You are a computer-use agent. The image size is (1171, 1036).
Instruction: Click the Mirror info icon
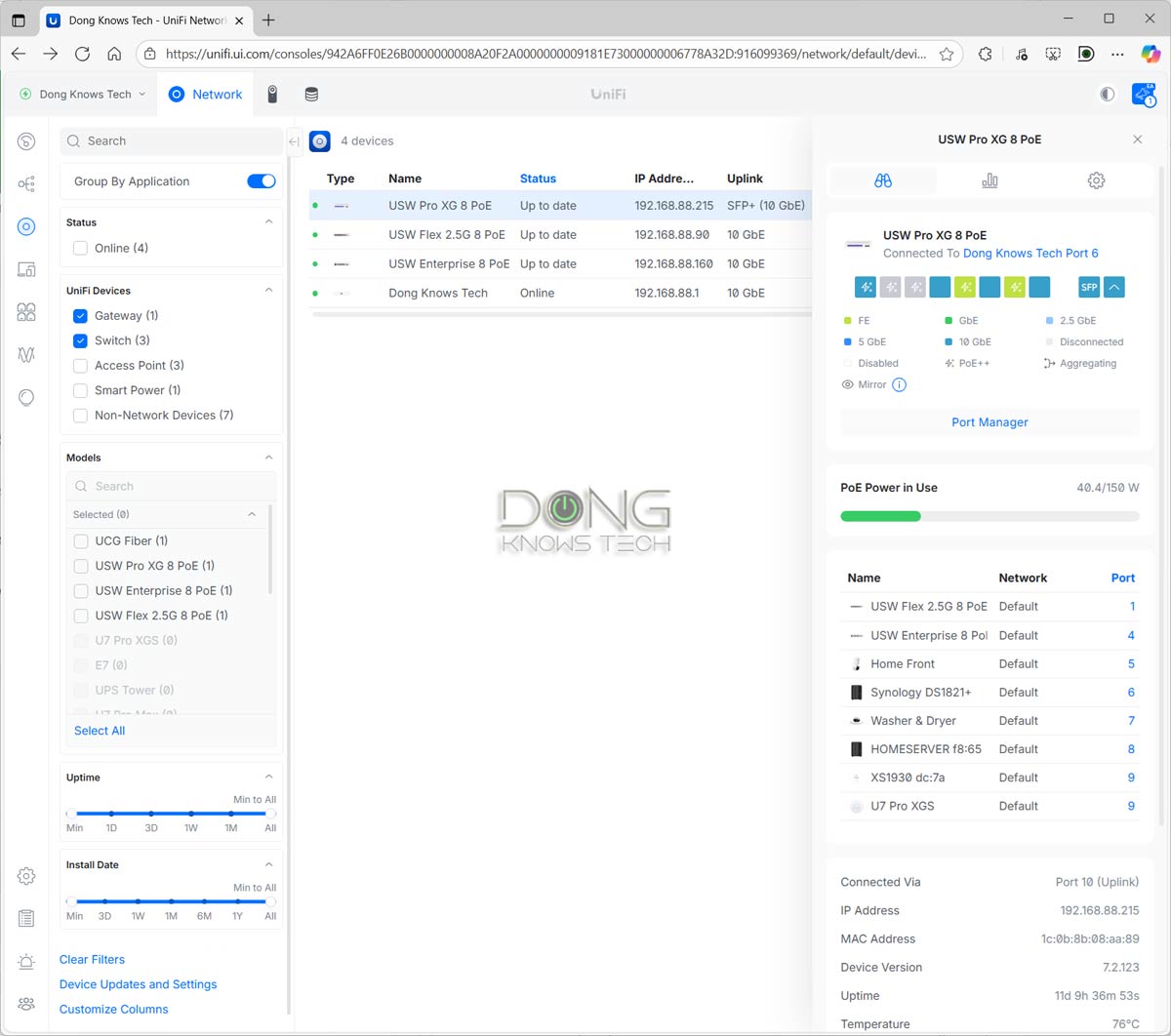click(x=899, y=384)
